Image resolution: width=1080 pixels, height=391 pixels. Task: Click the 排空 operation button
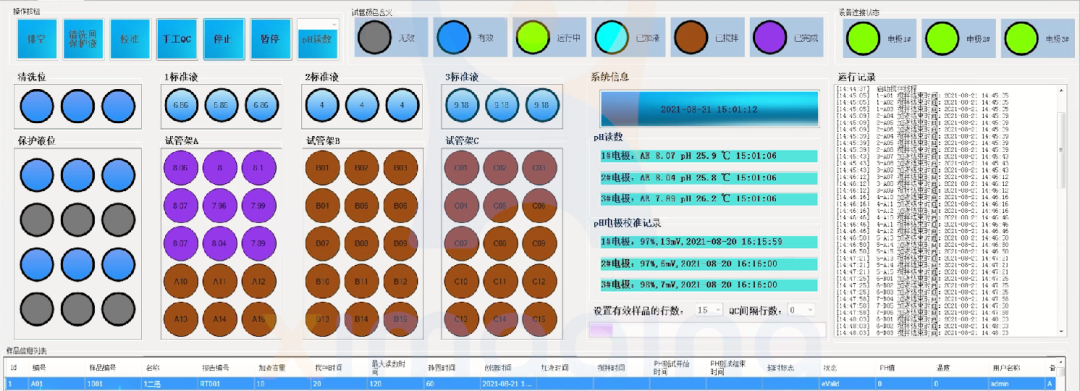point(37,39)
